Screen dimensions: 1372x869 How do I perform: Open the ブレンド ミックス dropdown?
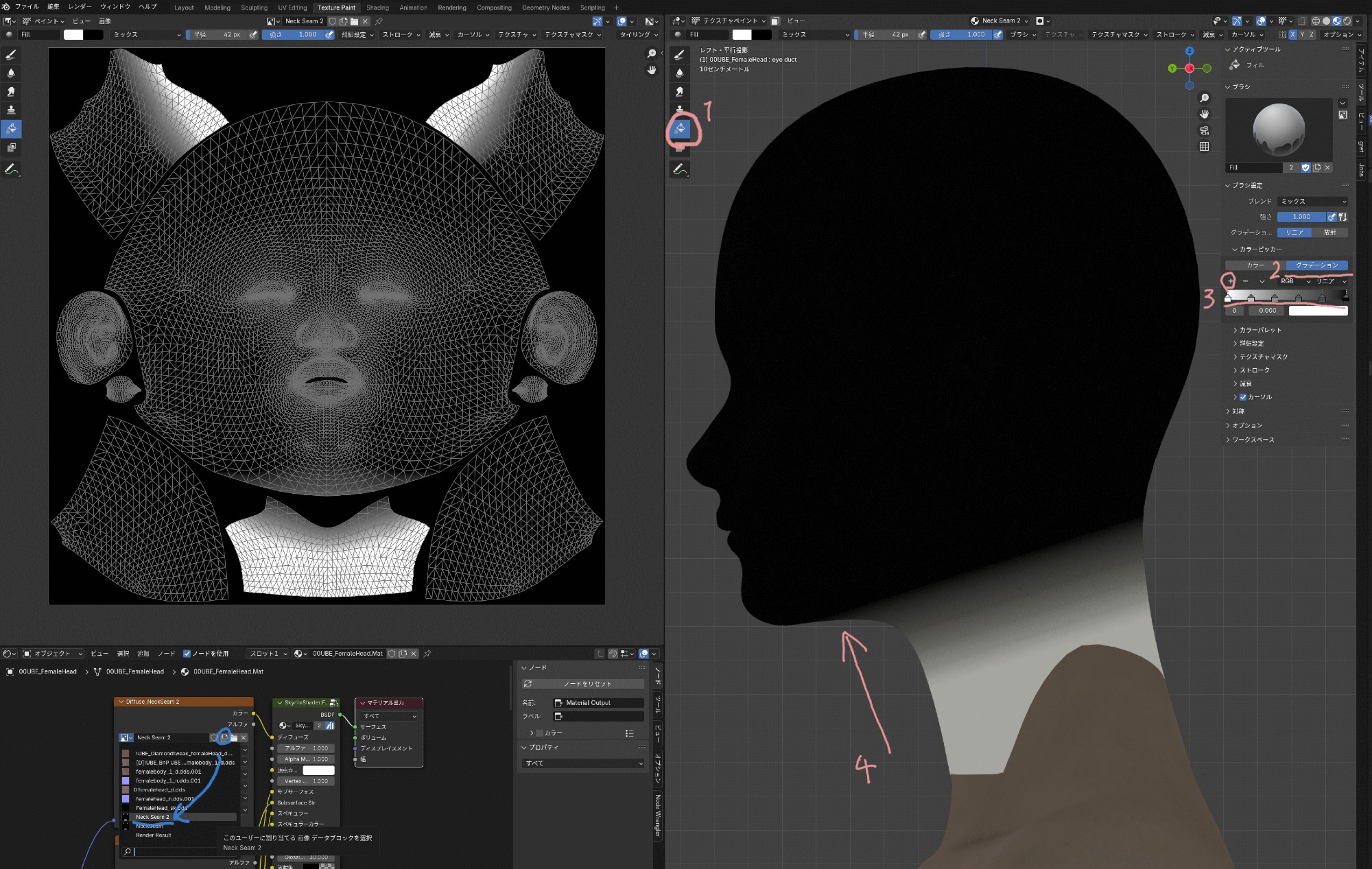point(1312,201)
